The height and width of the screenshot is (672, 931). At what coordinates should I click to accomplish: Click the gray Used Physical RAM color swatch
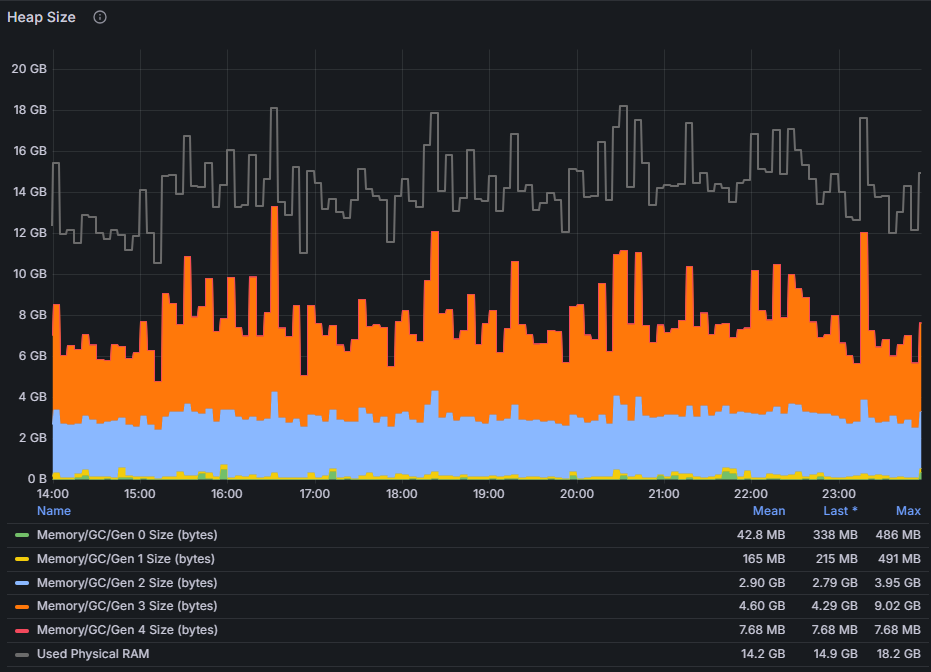tap(22, 654)
